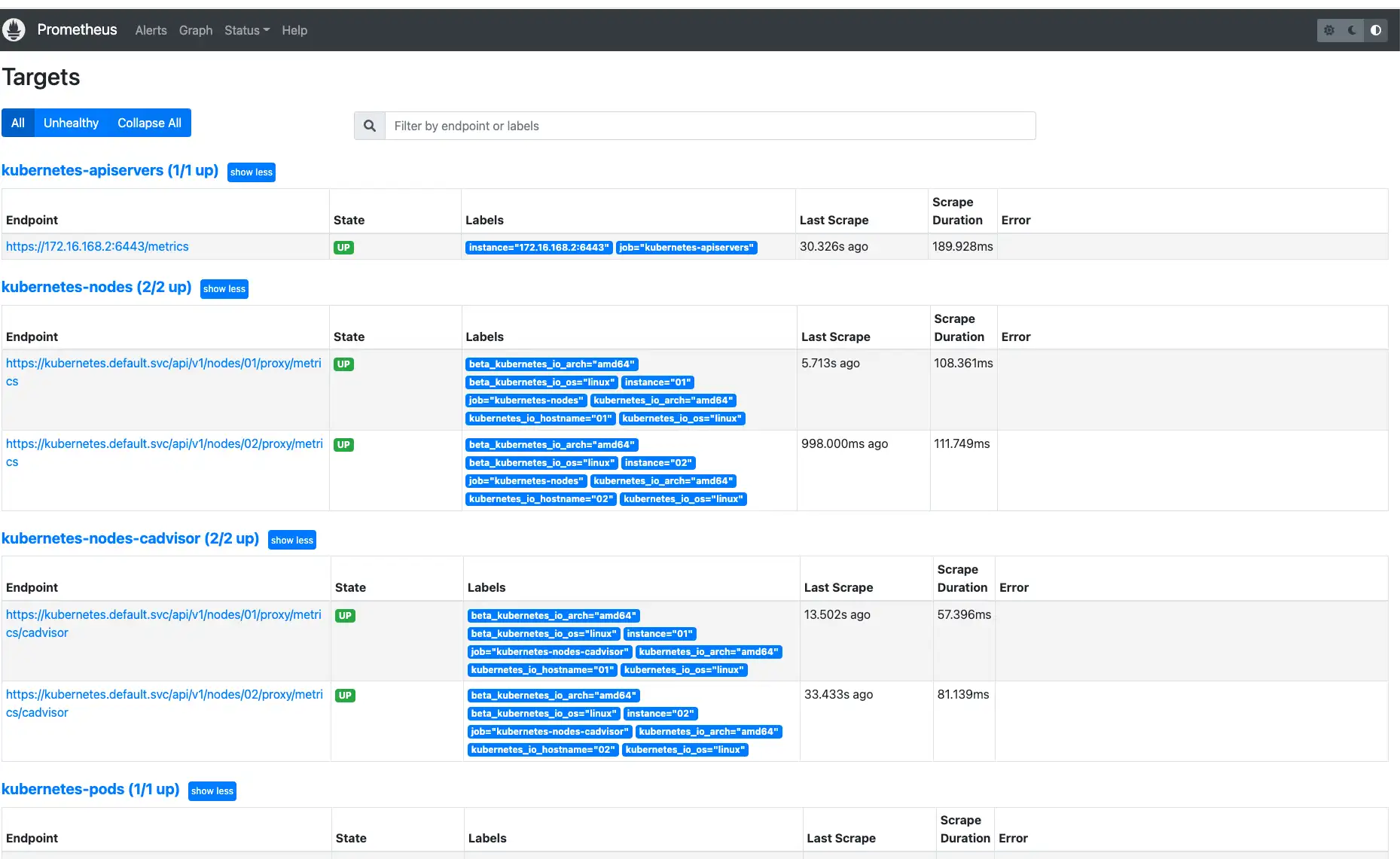1400x859 pixels.
Task: Collapse kubernetes-pods with show less
Action: tap(212, 791)
